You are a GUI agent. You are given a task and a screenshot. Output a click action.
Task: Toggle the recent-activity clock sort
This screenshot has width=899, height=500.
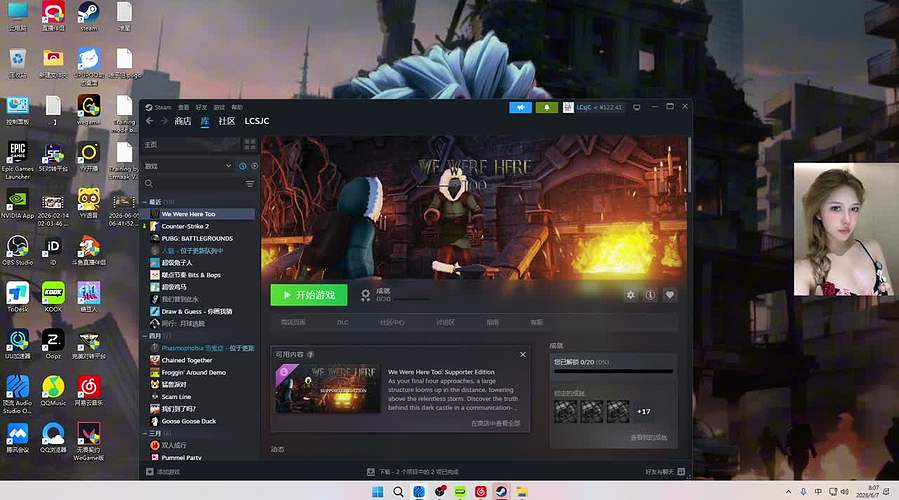[243, 166]
